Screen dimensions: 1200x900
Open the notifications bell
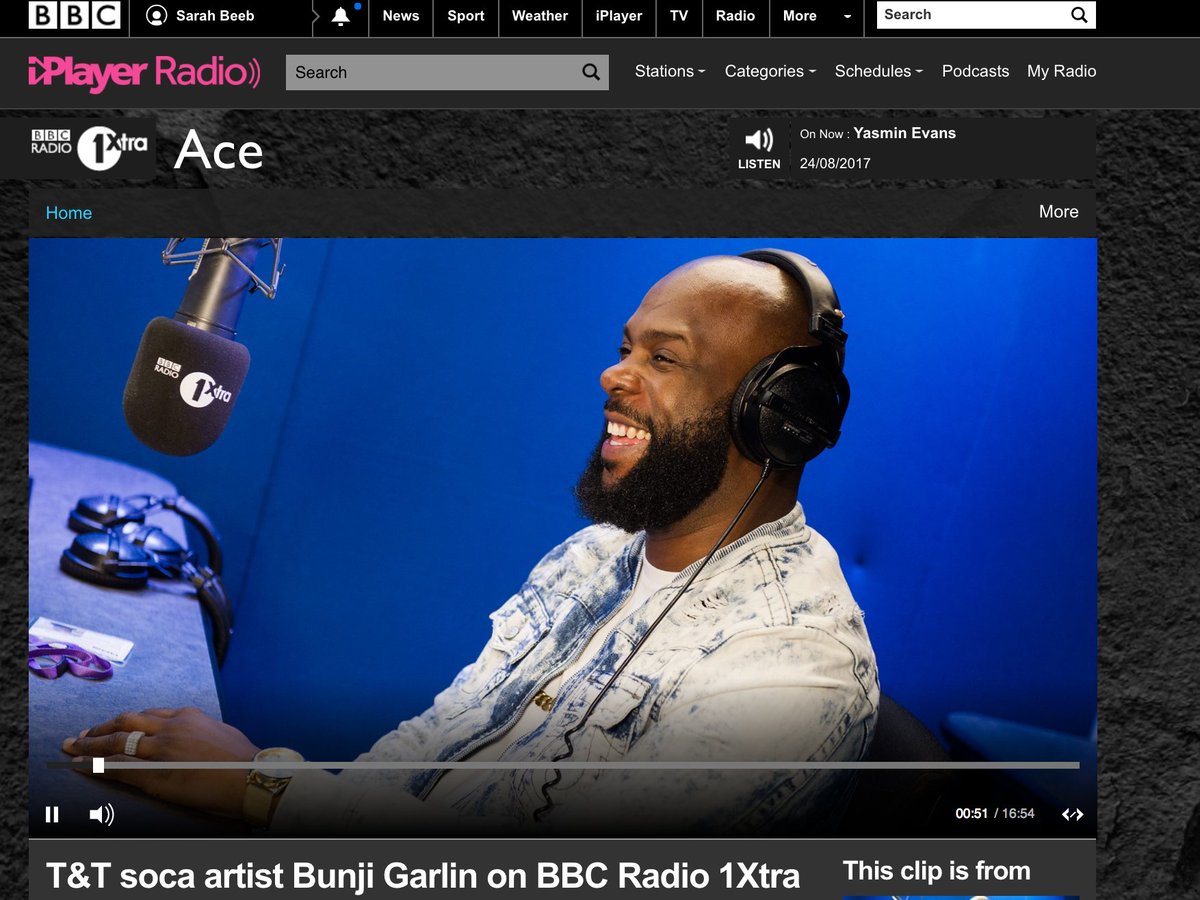(341, 16)
